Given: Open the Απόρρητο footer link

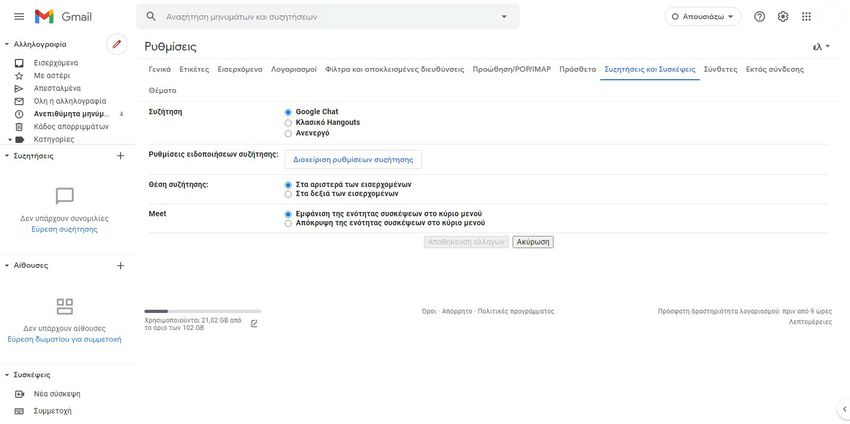Looking at the screenshot, I should pos(457,312).
